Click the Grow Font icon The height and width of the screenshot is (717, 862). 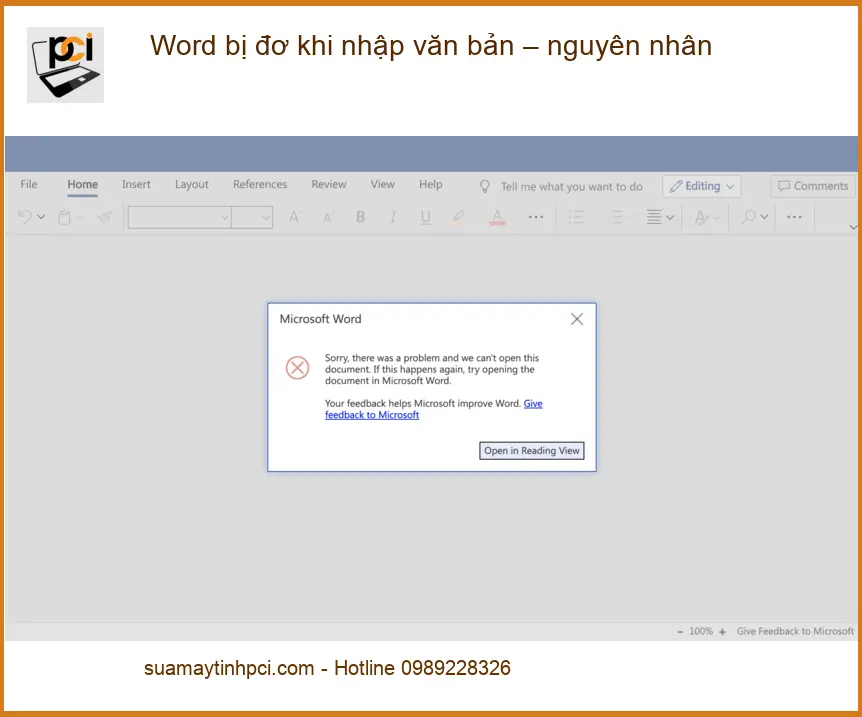pos(295,217)
